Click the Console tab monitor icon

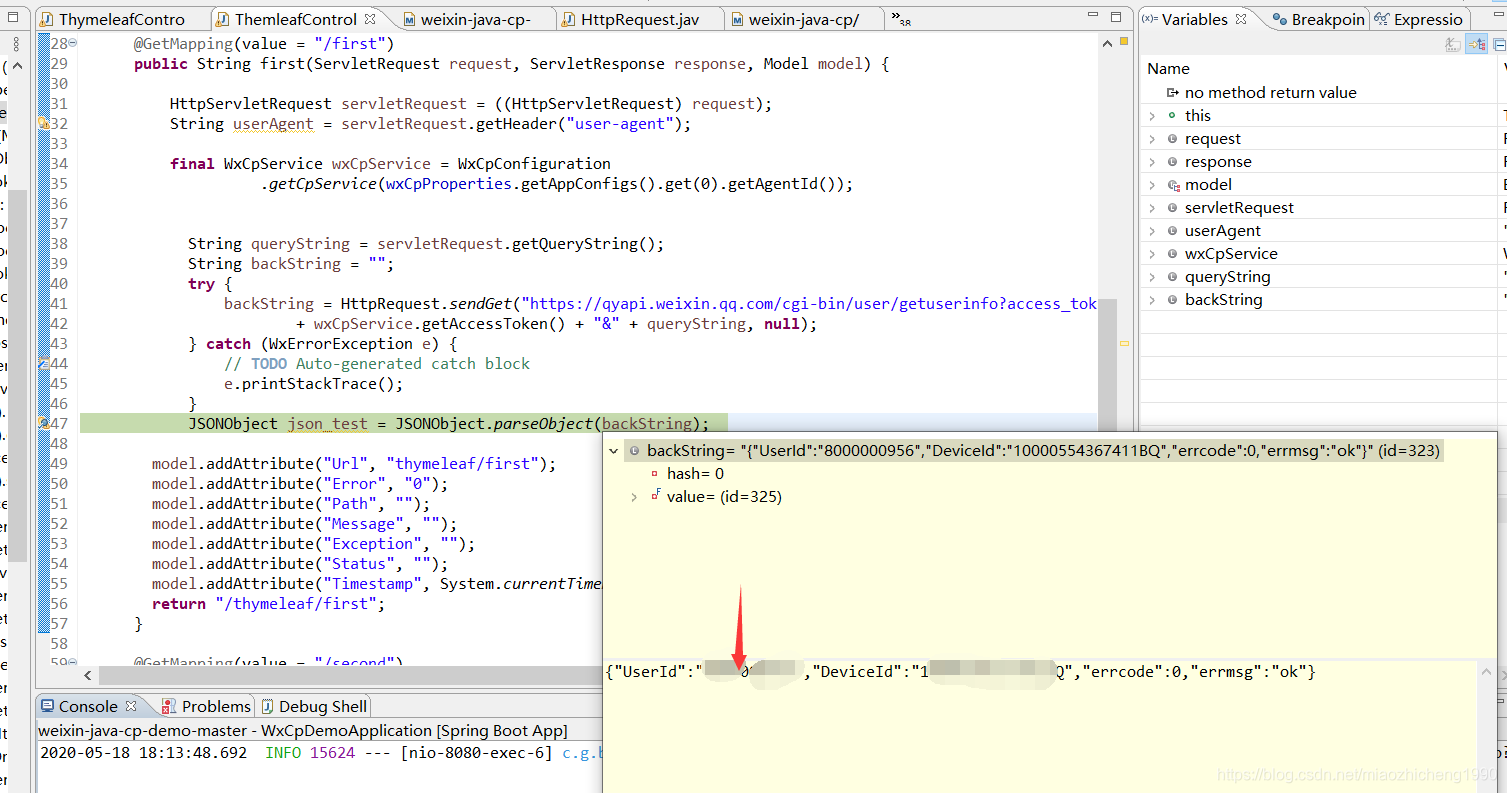coord(47,706)
